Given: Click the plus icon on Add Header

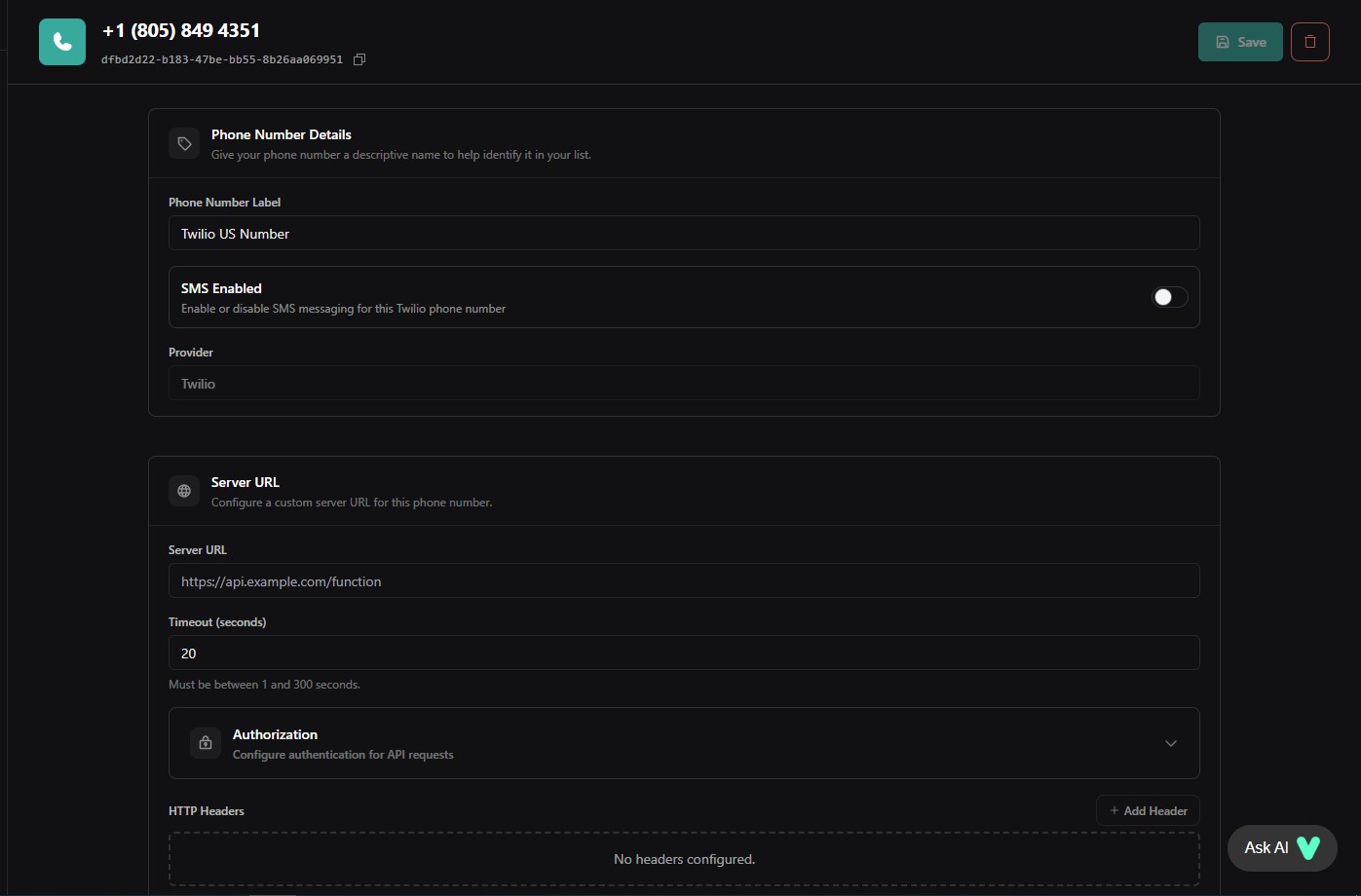Looking at the screenshot, I should click(1114, 810).
